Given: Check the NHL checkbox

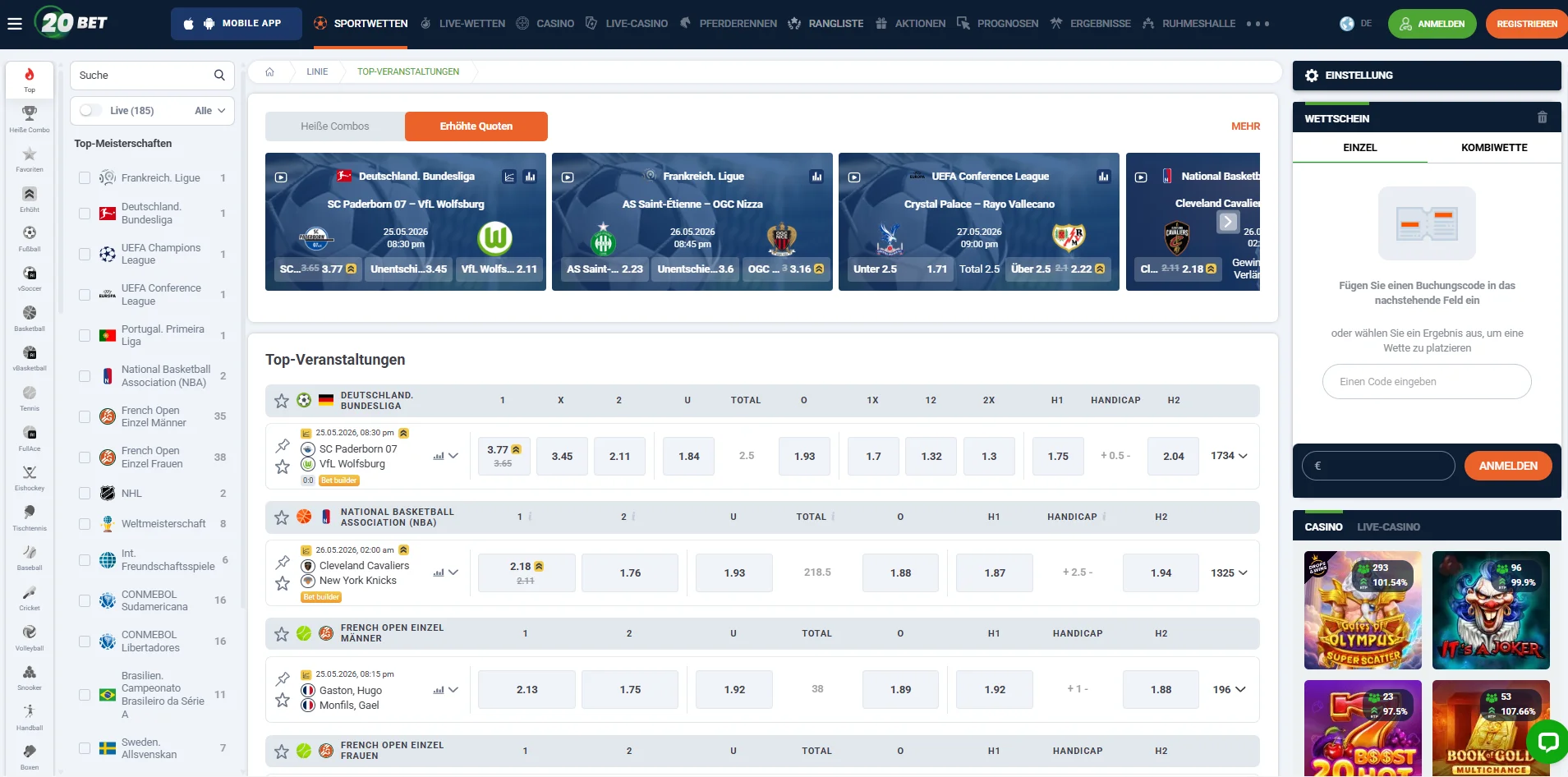Looking at the screenshot, I should point(85,494).
